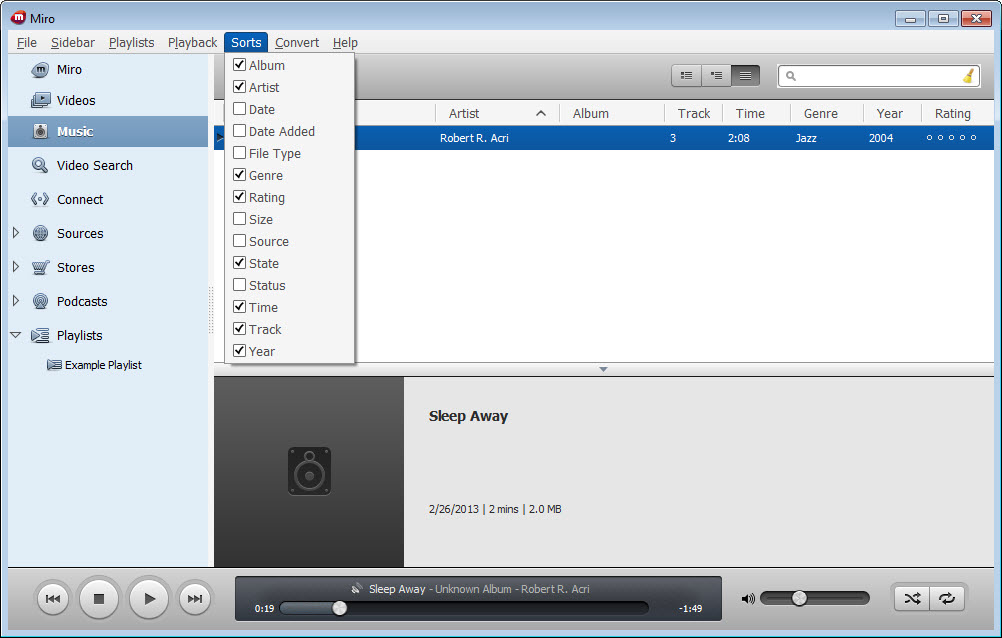Click the Miro logo in title bar
Image resolution: width=1002 pixels, height=638 pixels.
point(19,18)
